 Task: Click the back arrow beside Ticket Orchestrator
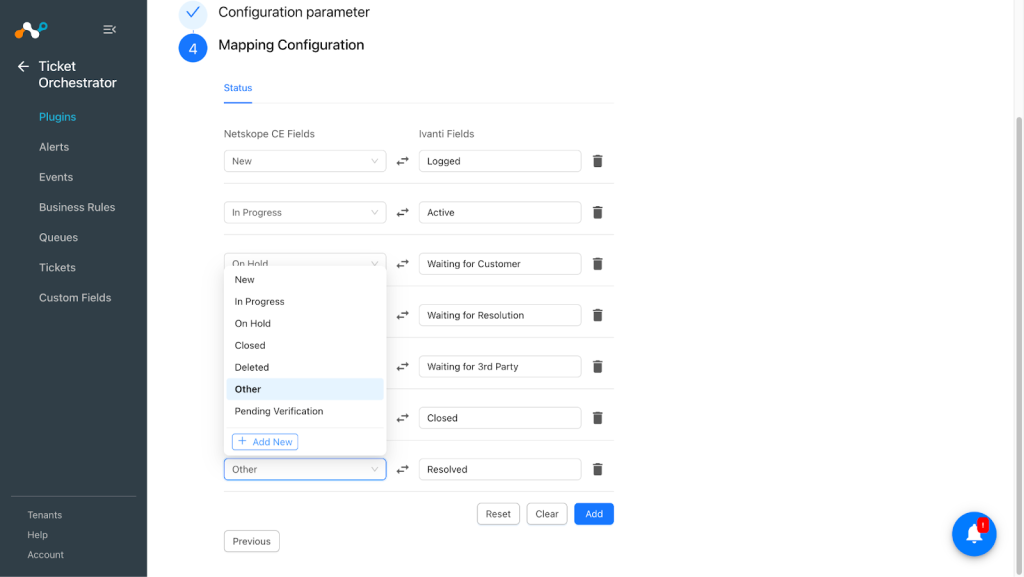[x=24, y=67]
